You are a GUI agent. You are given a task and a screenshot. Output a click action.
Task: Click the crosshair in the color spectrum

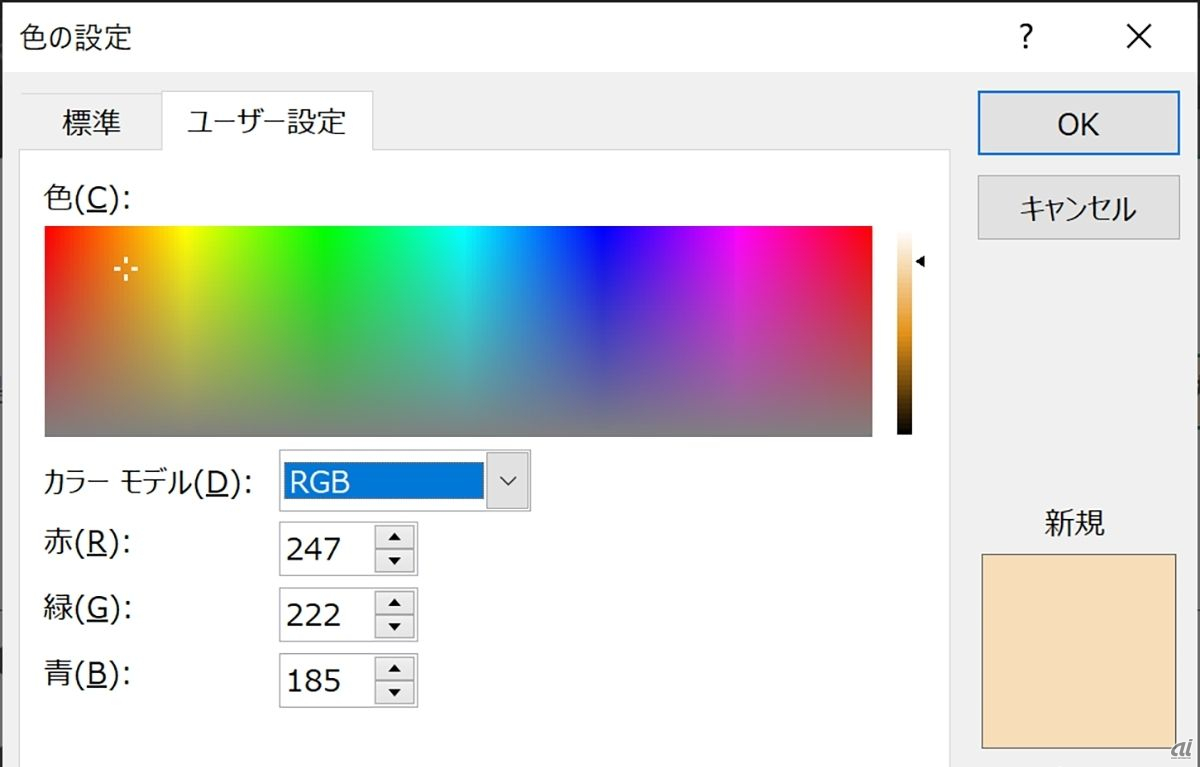(126, 268)
